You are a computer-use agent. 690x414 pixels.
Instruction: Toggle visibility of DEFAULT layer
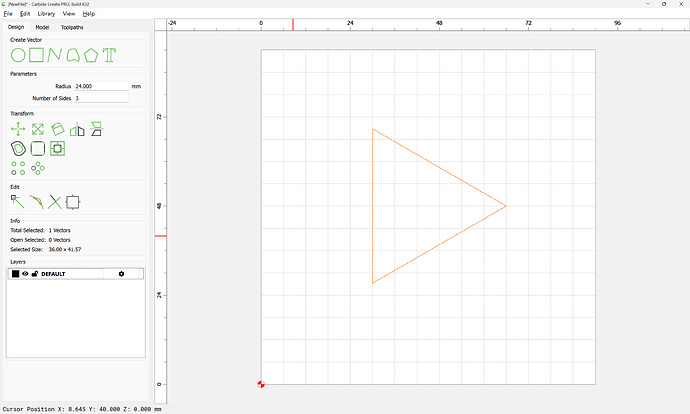[x=25, y=274]
